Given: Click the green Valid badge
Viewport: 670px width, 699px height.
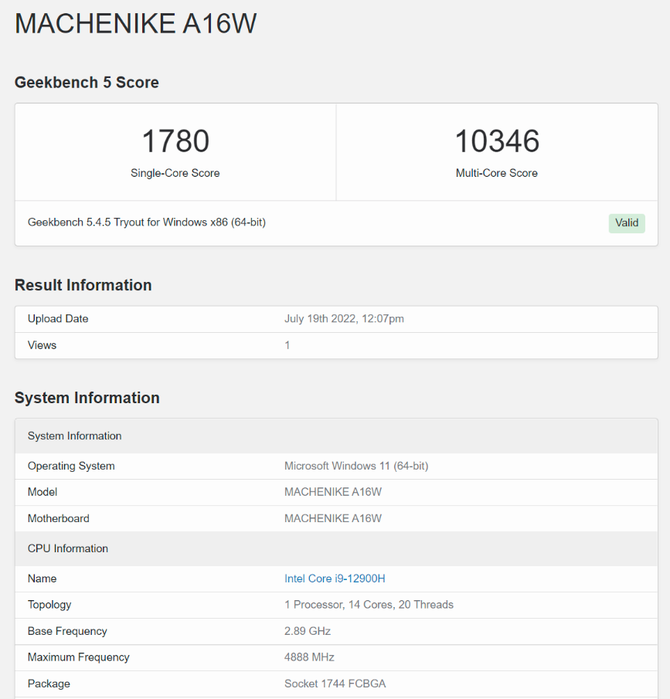Looking at the screenshot, I should tap(626, 223).
